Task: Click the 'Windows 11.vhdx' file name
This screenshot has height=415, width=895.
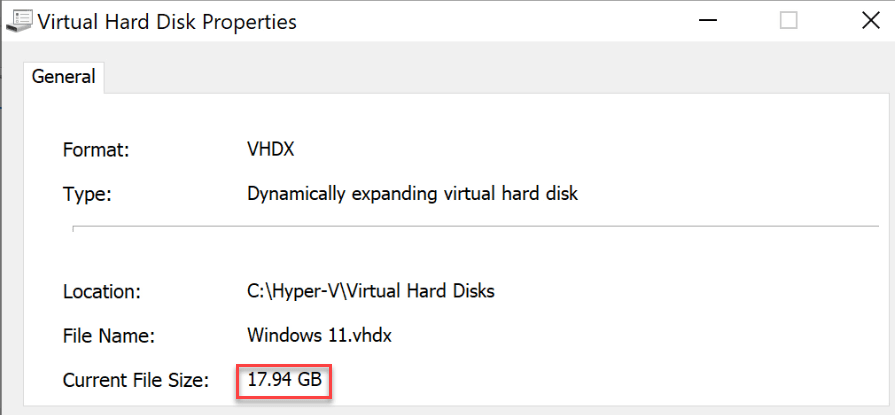Action: tap(317, 336)
